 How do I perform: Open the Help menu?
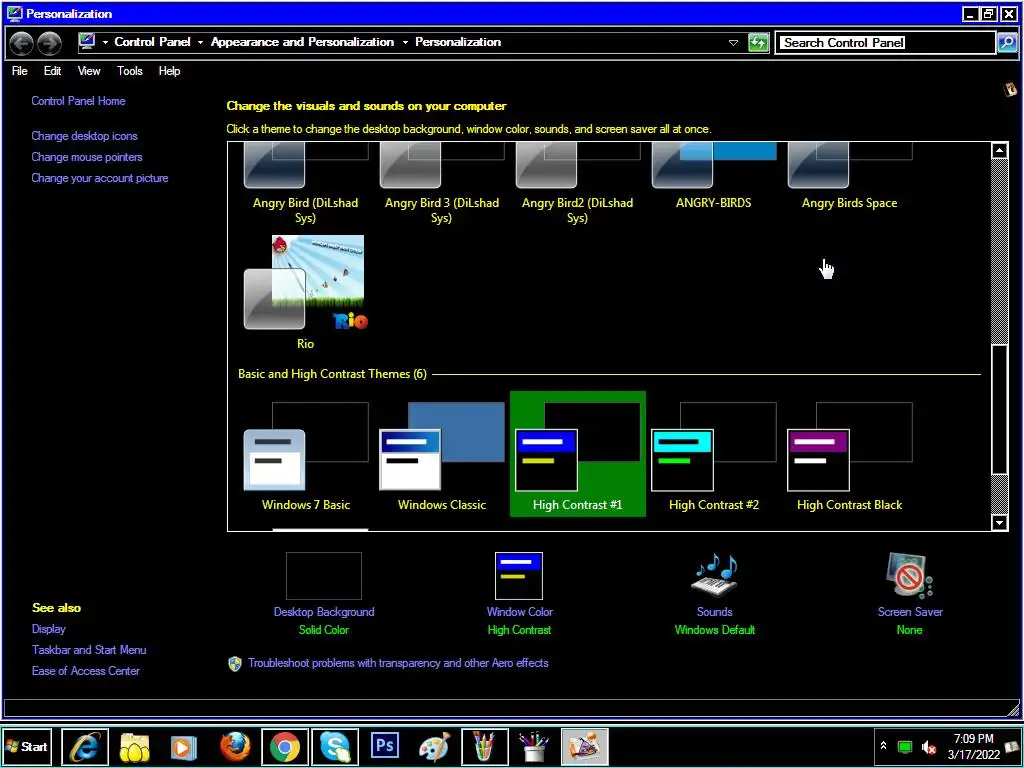click(x=169, y=71)
